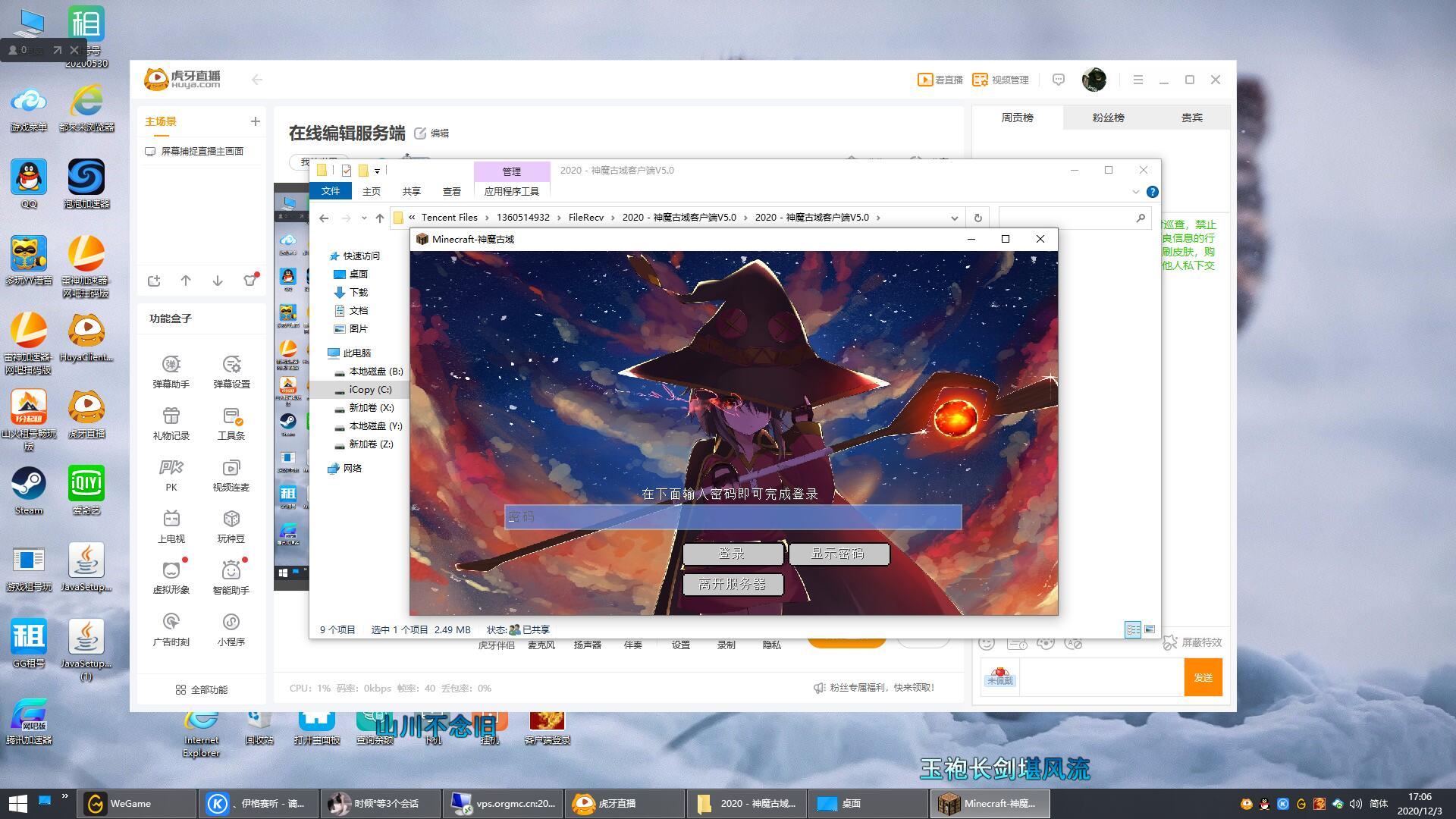Move the scene source down
1456x819 pixels.
click(x=218, y=281)
